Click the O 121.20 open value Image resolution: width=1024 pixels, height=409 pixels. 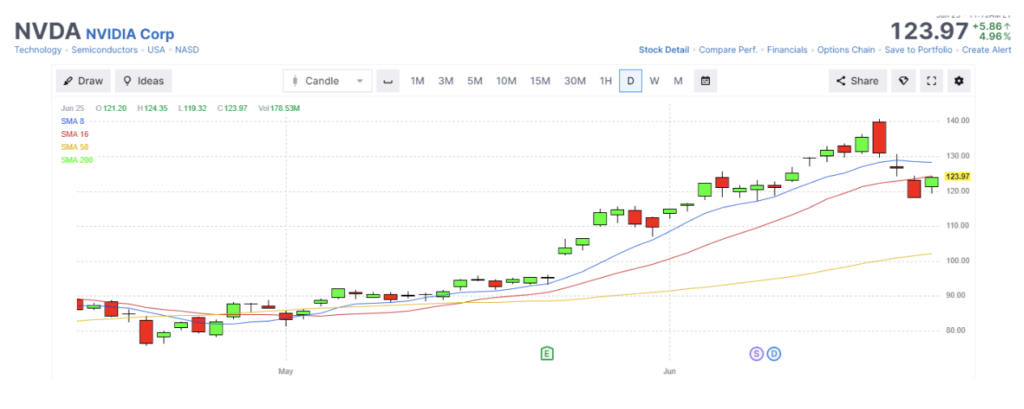pos(110,108)
